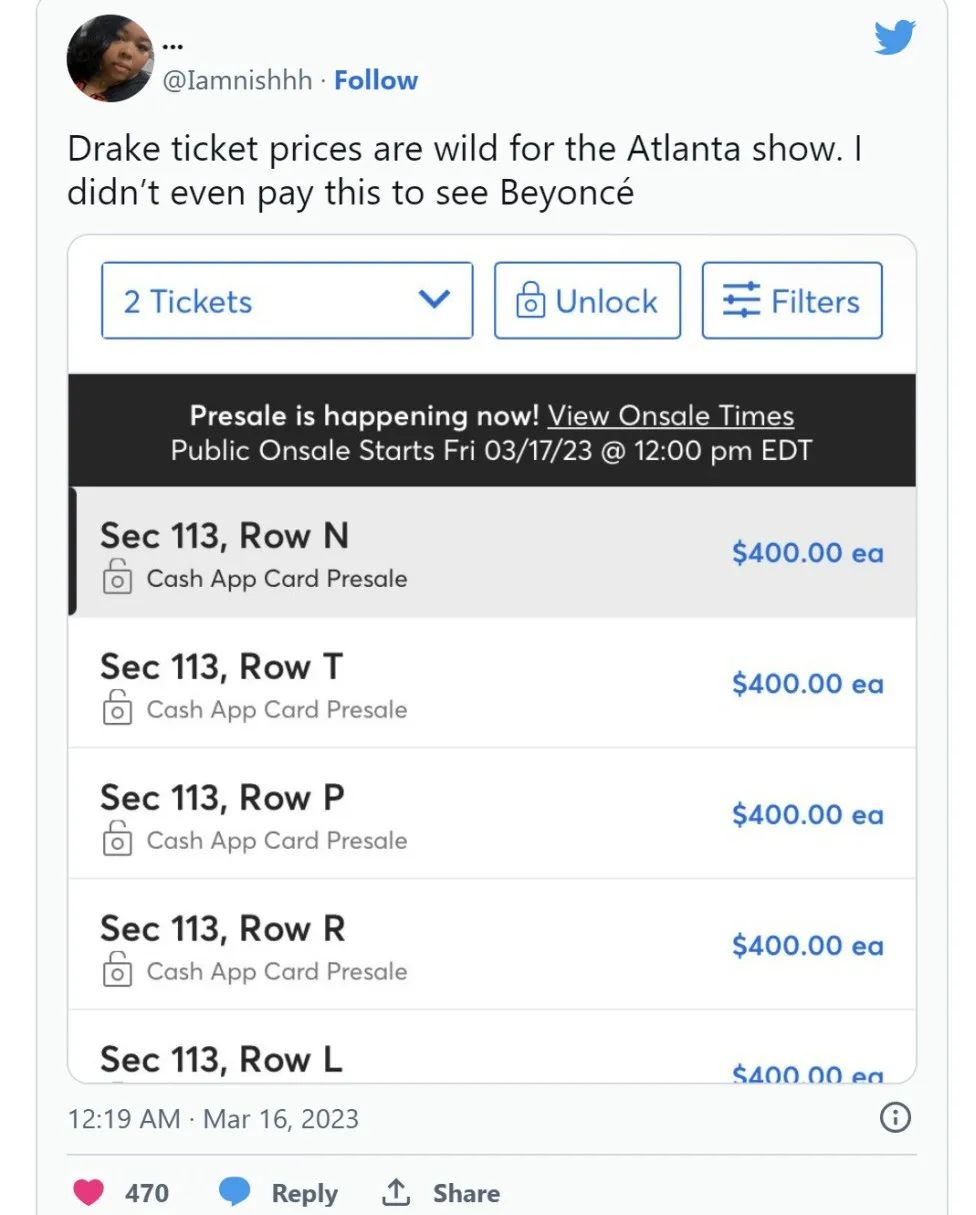Click the share upload arrow icon
The image size is (976, 1215).
tap(397, 1192)
